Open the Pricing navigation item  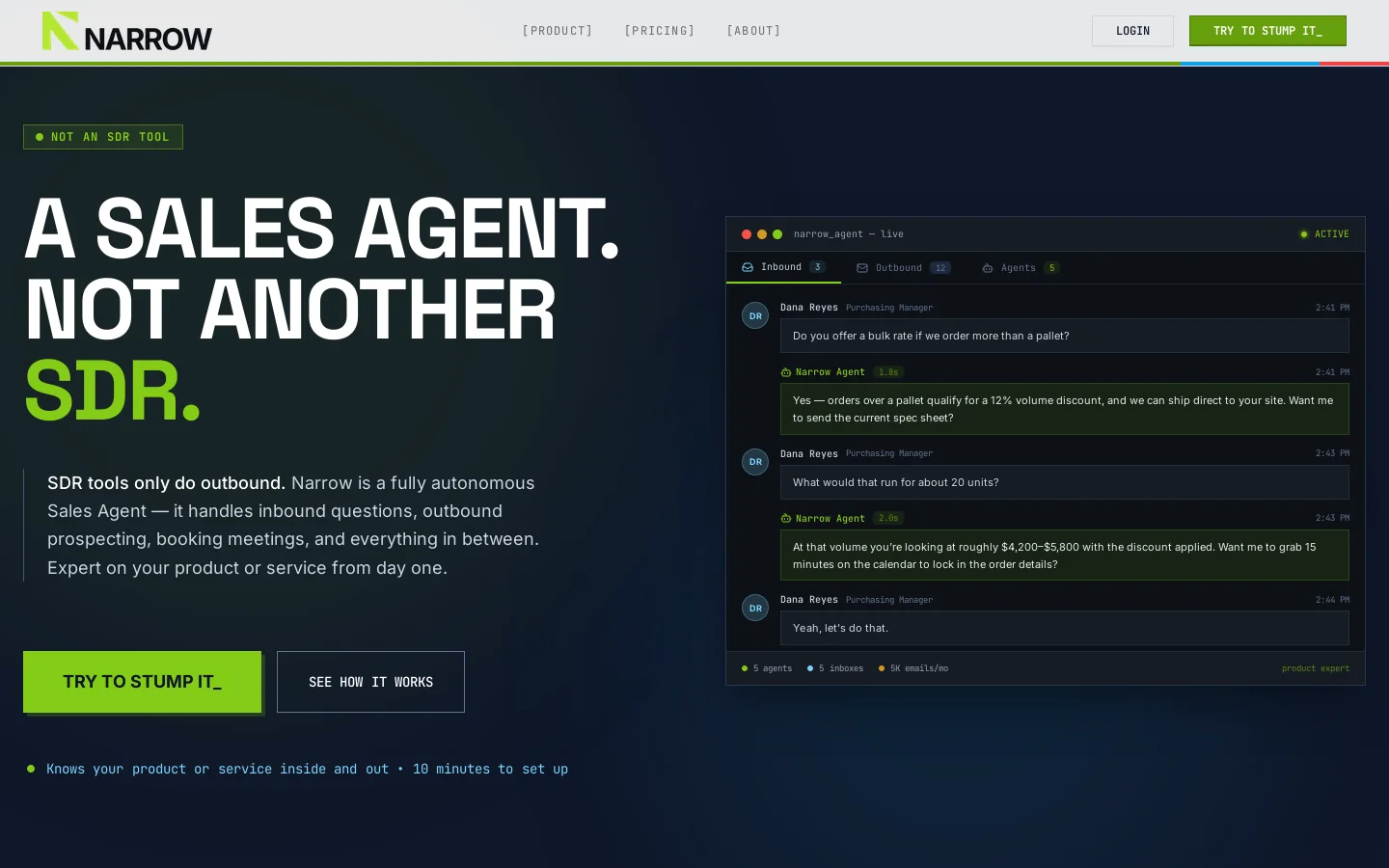(x=660, y=31)
